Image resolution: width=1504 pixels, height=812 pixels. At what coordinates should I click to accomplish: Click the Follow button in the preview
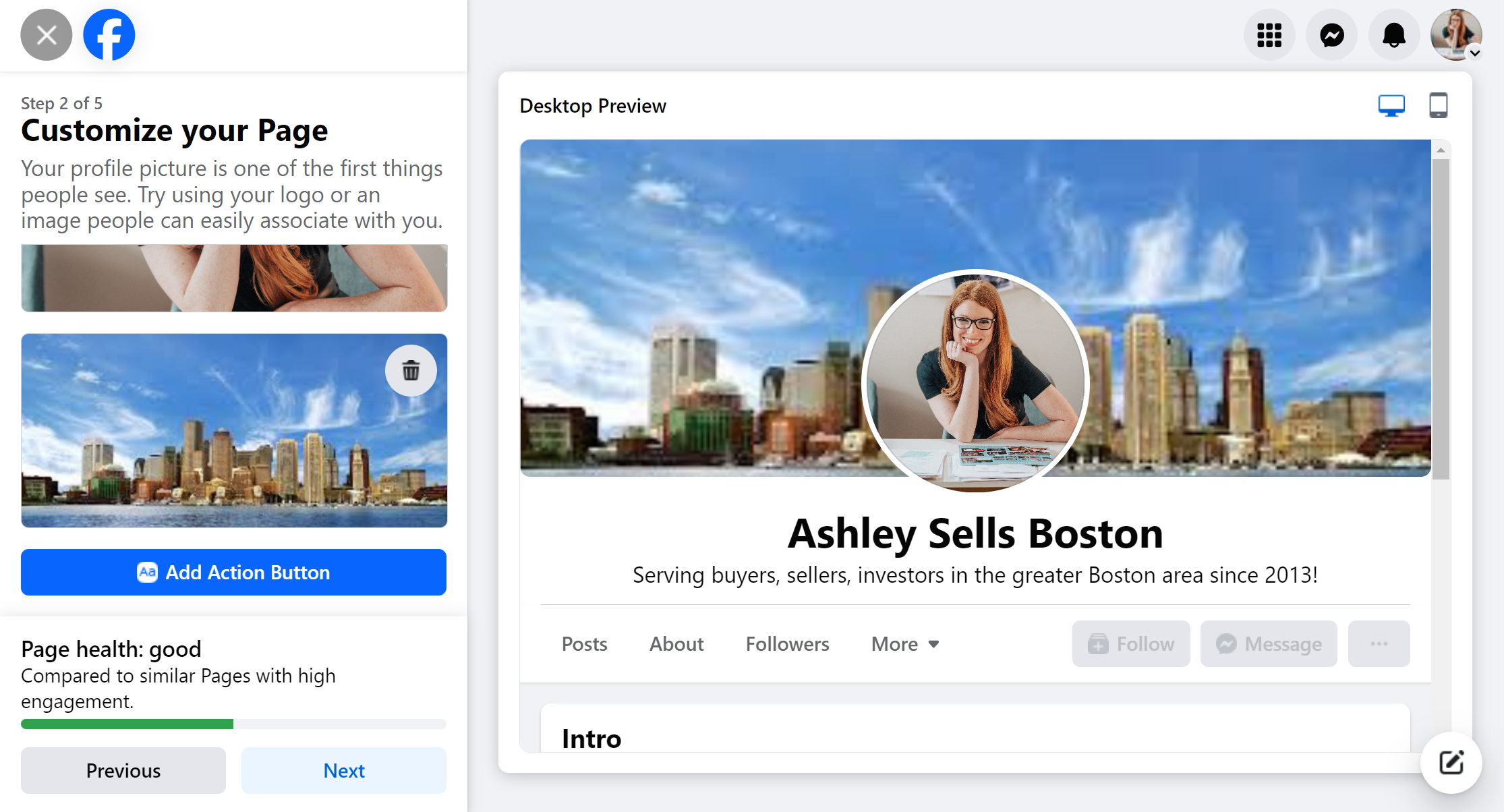[x=1130, y=643]
